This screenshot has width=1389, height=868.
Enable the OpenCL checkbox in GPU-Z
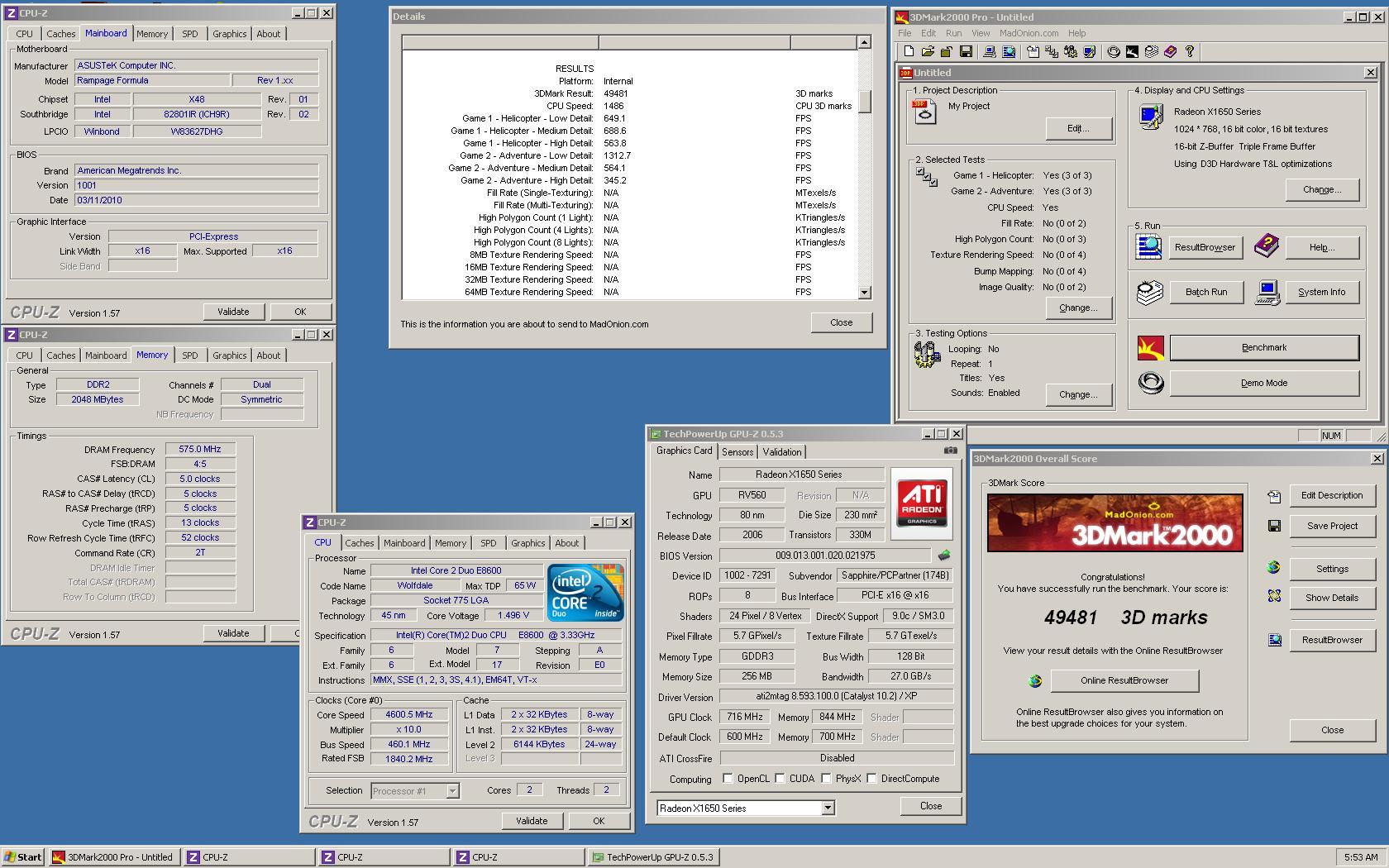[x=728, y=779]
